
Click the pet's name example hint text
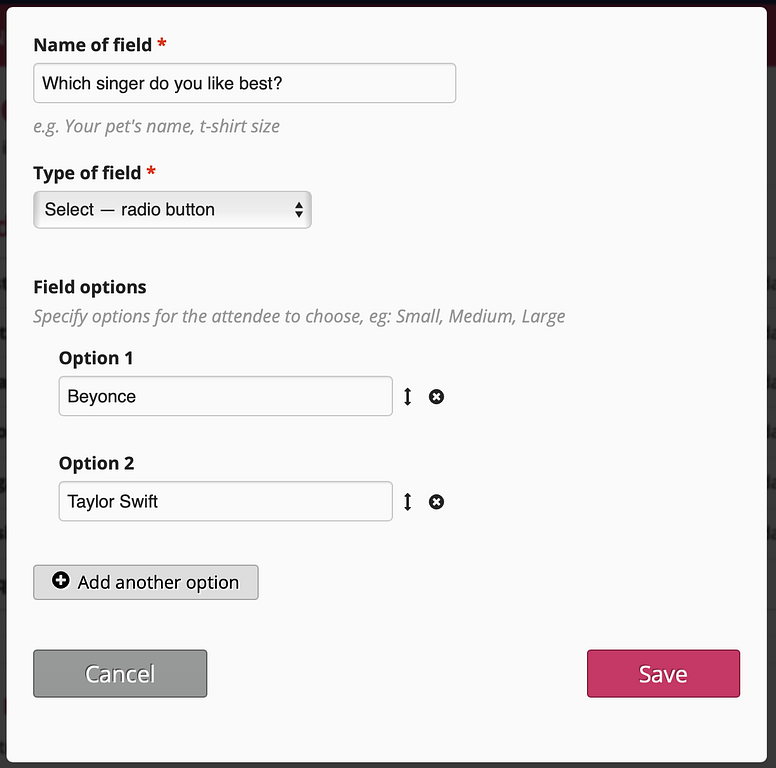point(156,126)
